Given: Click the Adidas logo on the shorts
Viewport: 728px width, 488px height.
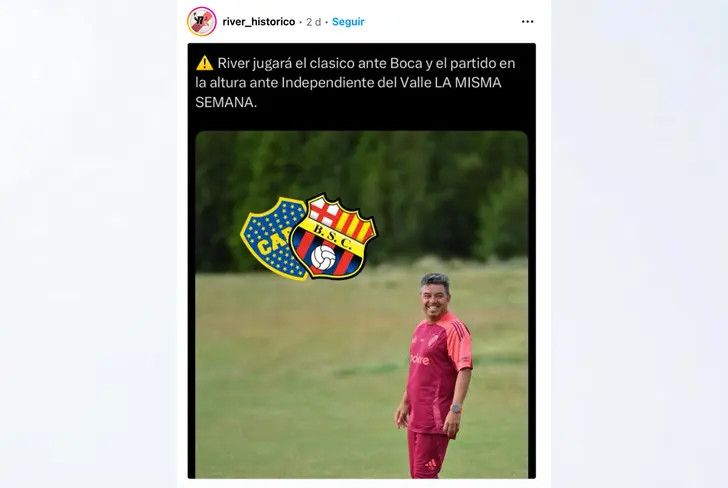Looking at the screenshot, I should click(x=431, y=464).
